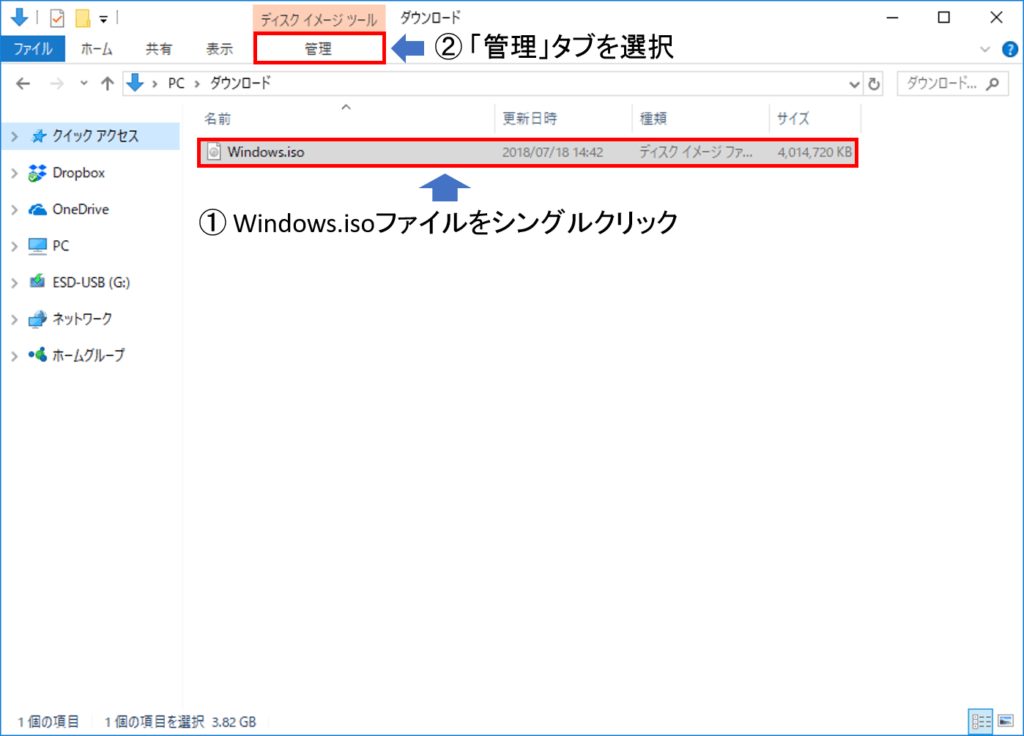Click the ホームグループ icon
The height and width of the screenshot is (736, 1024).
coord(37,355)
